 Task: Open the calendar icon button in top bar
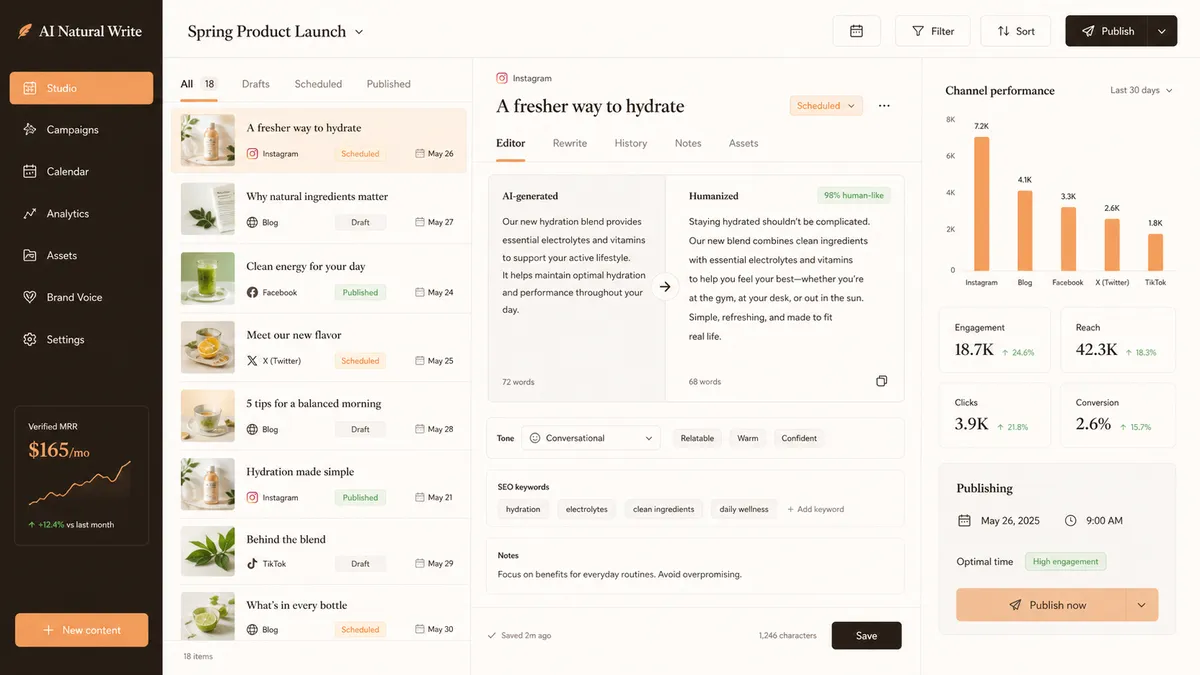[856, 31]
